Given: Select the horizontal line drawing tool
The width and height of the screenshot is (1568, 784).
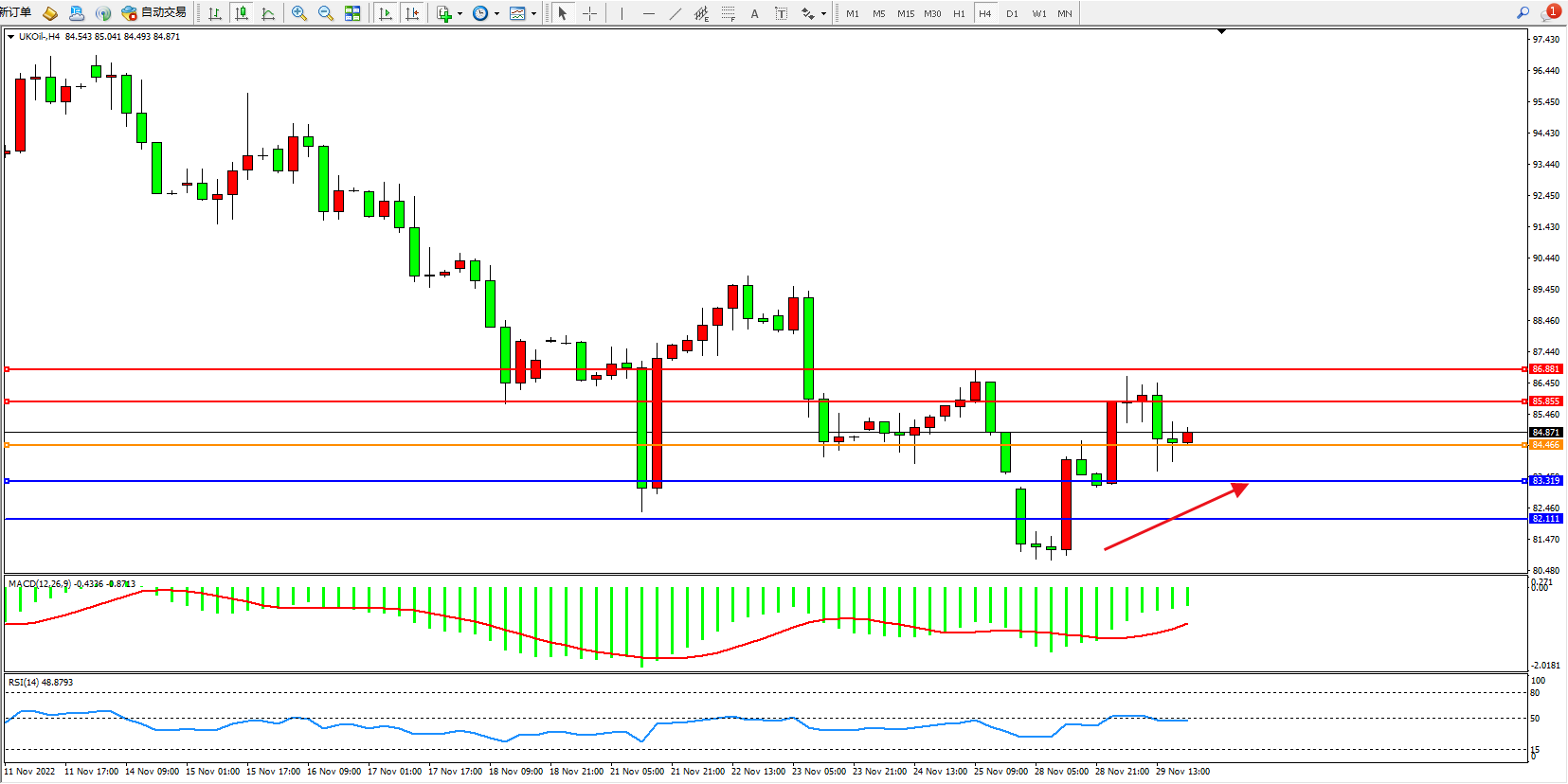Looking at the screenshot, I should tap(648, 13).
